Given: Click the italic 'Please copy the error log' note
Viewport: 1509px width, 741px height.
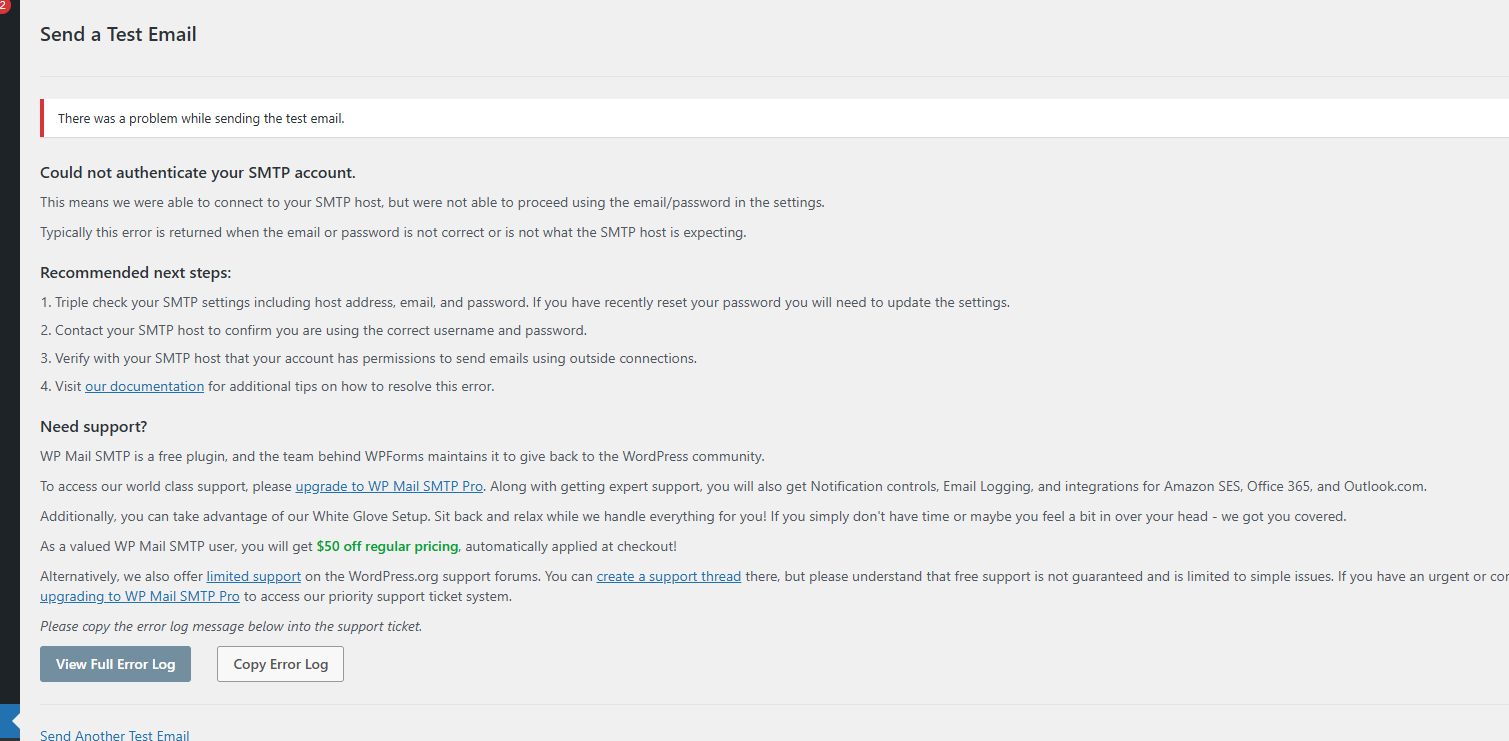Looking at the screenshot, I should coord(231,626).
